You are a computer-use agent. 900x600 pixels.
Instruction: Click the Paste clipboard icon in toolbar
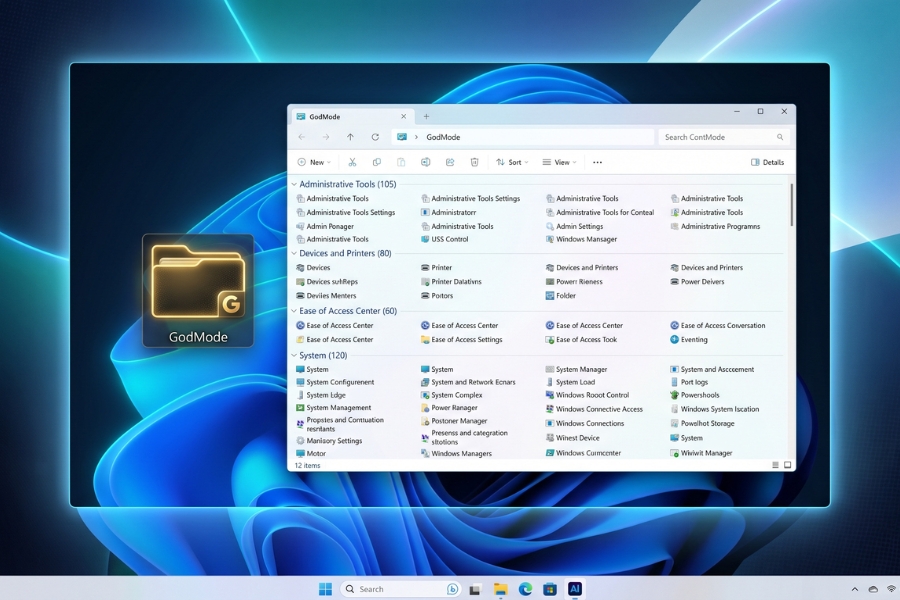[401, 162]
